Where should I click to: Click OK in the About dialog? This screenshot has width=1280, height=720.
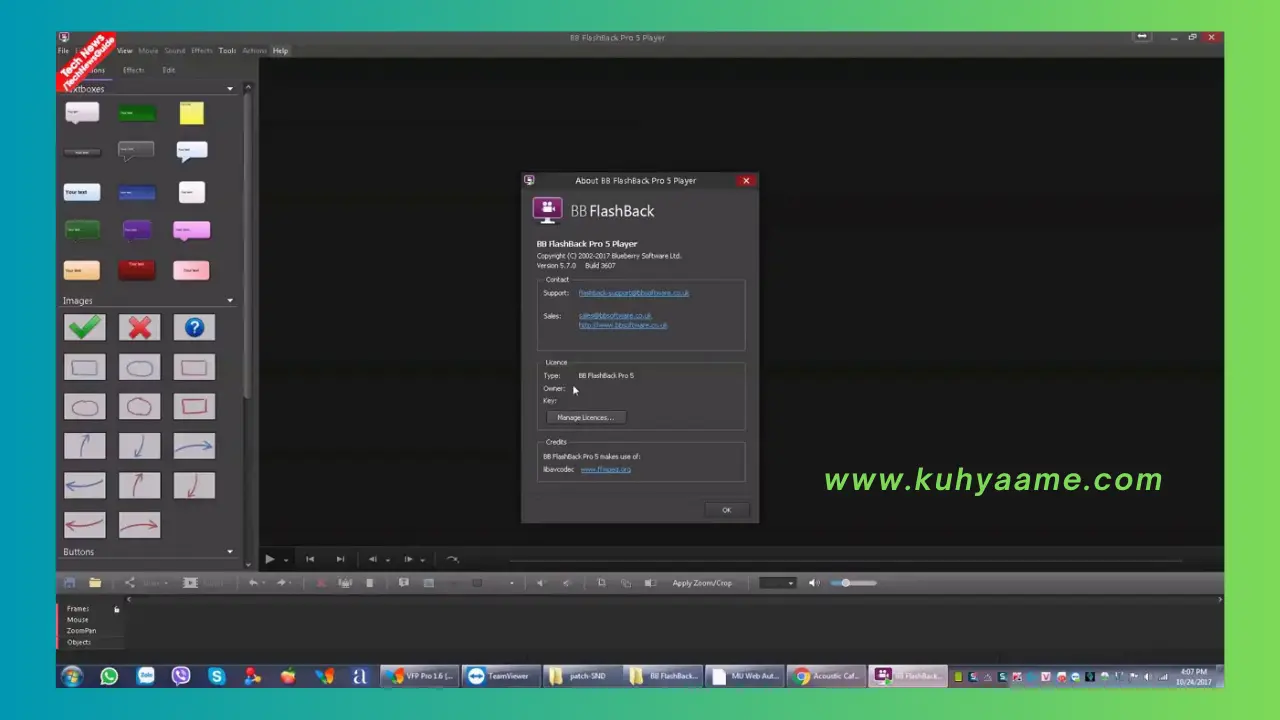tap(726, 510)
